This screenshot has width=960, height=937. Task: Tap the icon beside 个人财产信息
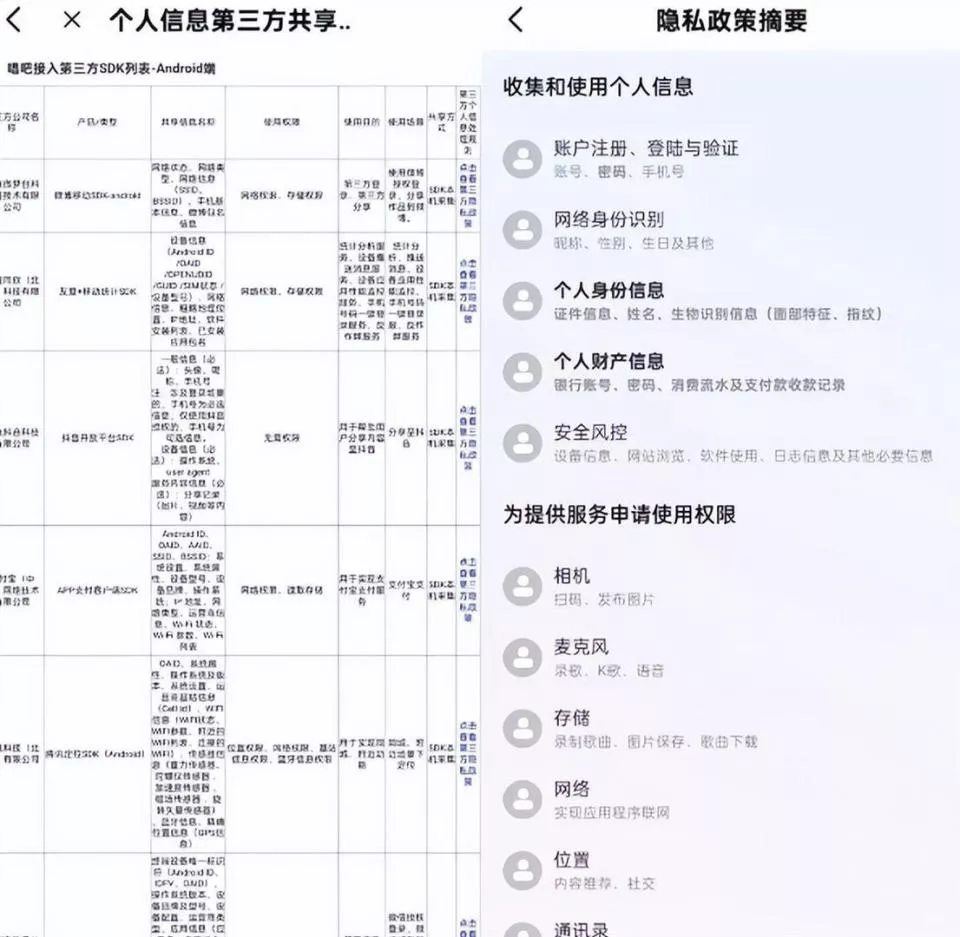coord(522,372)
